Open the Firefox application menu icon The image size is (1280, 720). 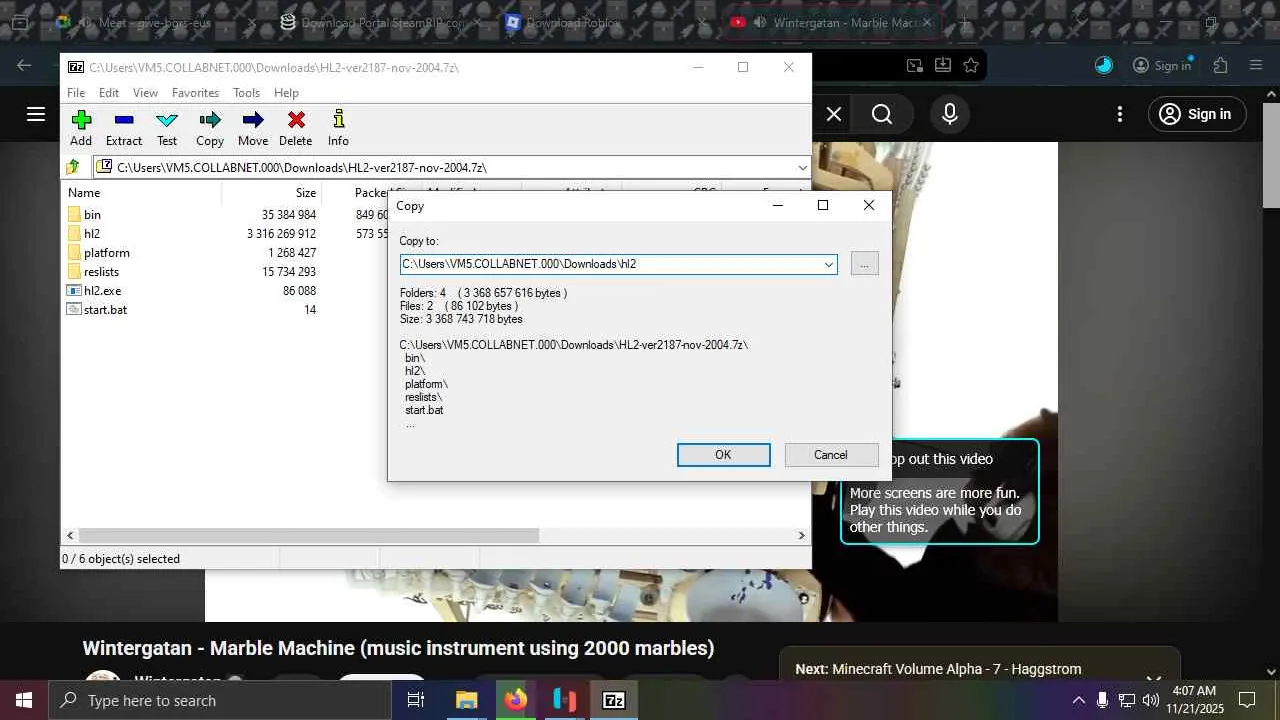(x=1256, y=66)
